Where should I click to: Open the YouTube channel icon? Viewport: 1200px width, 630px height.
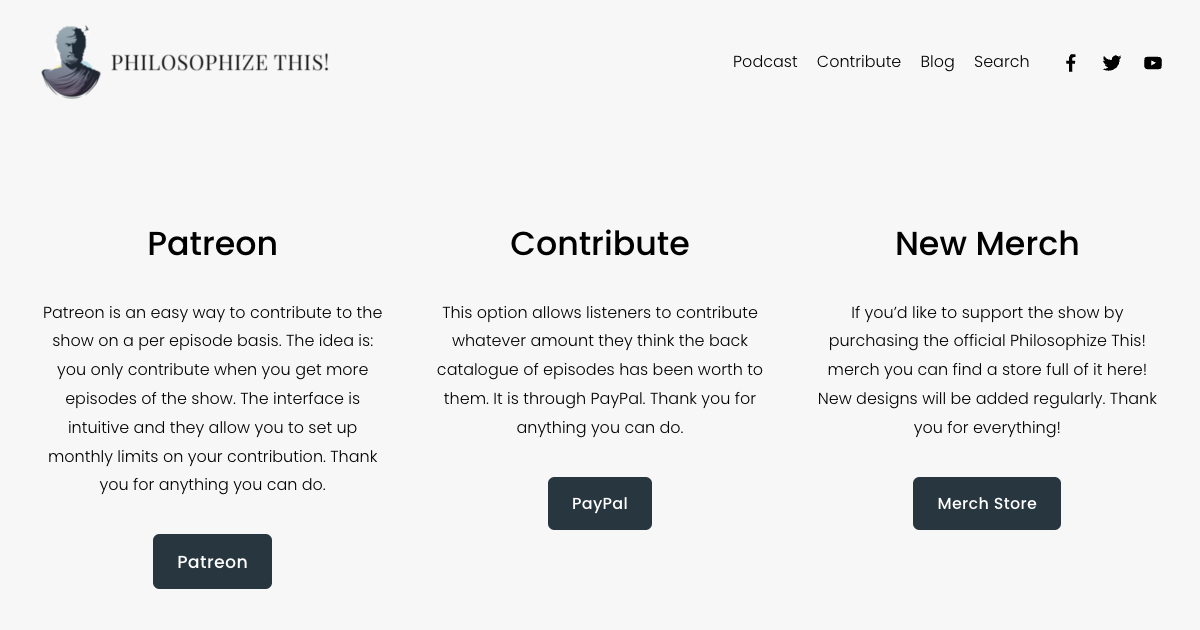coord(1153,63)
